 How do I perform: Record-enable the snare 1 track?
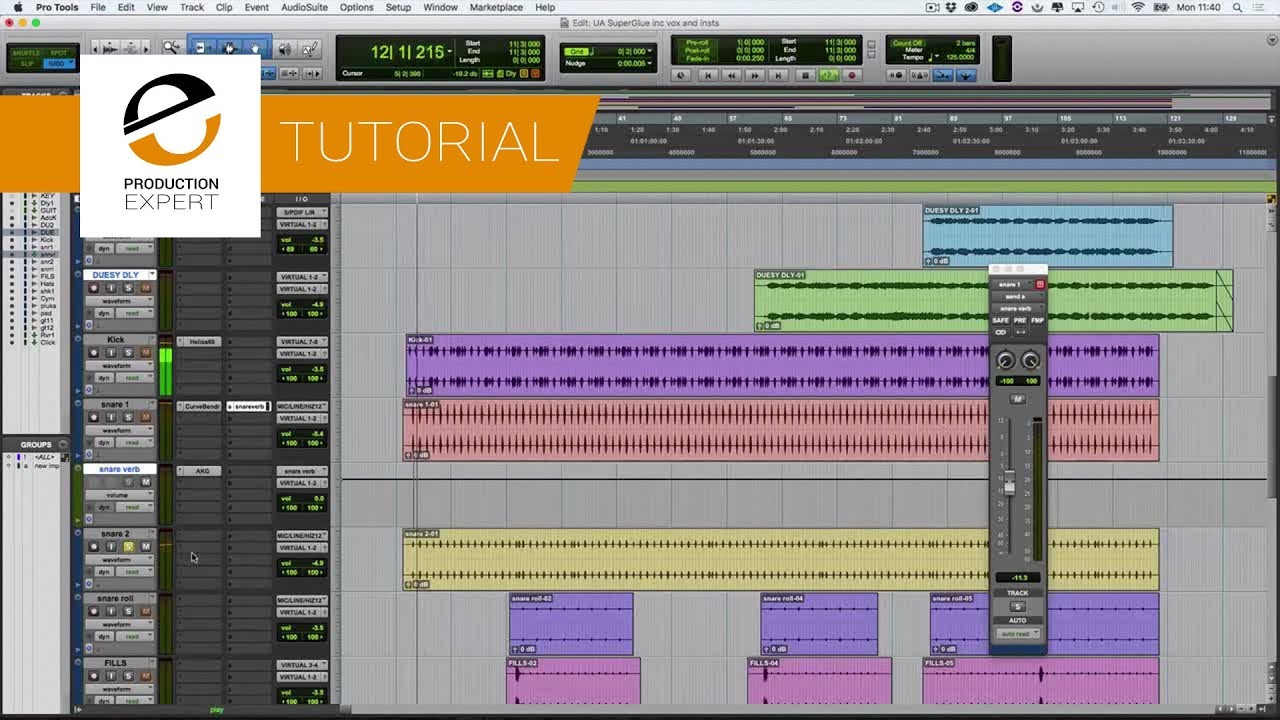94,418
